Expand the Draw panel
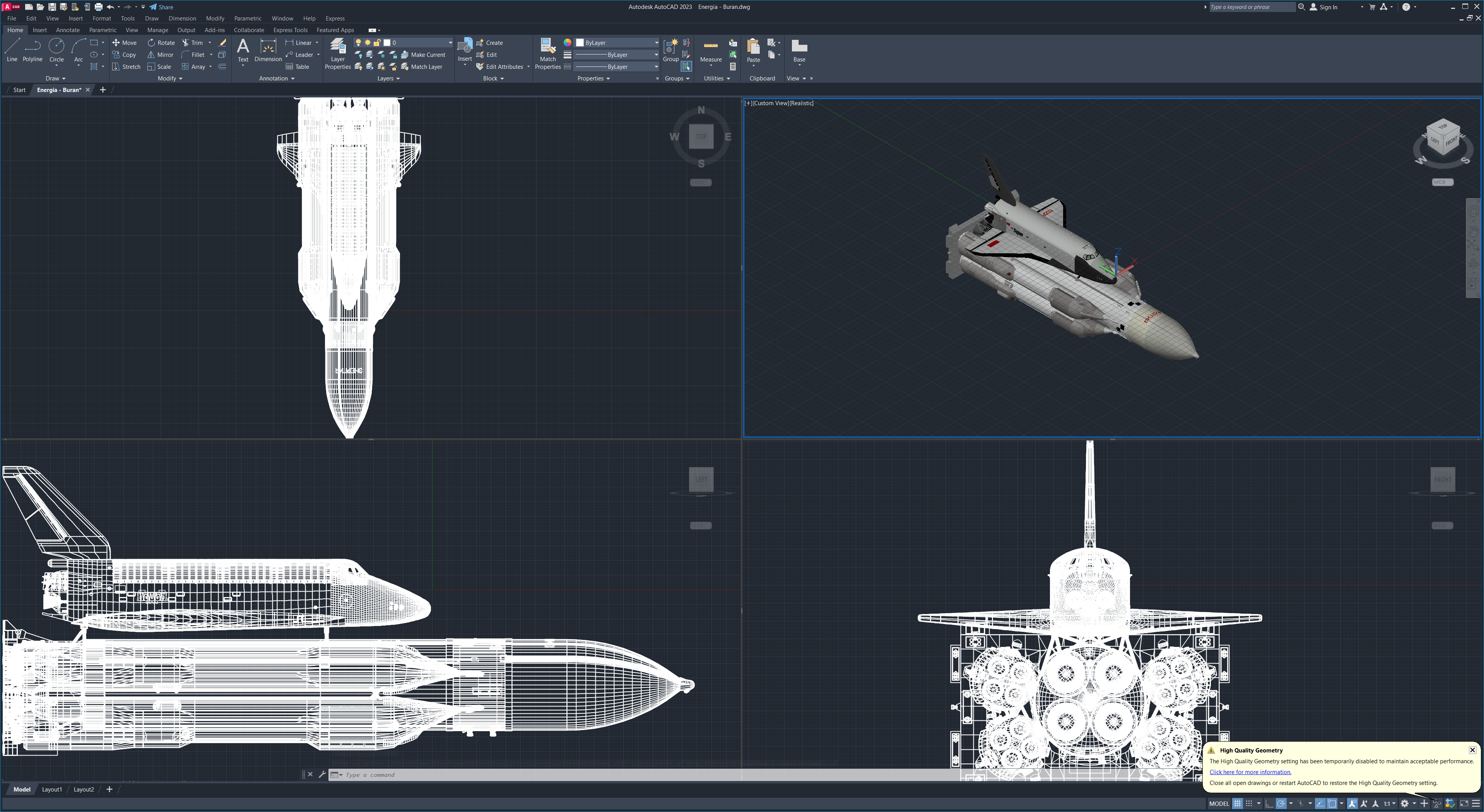 pos(55,78)
